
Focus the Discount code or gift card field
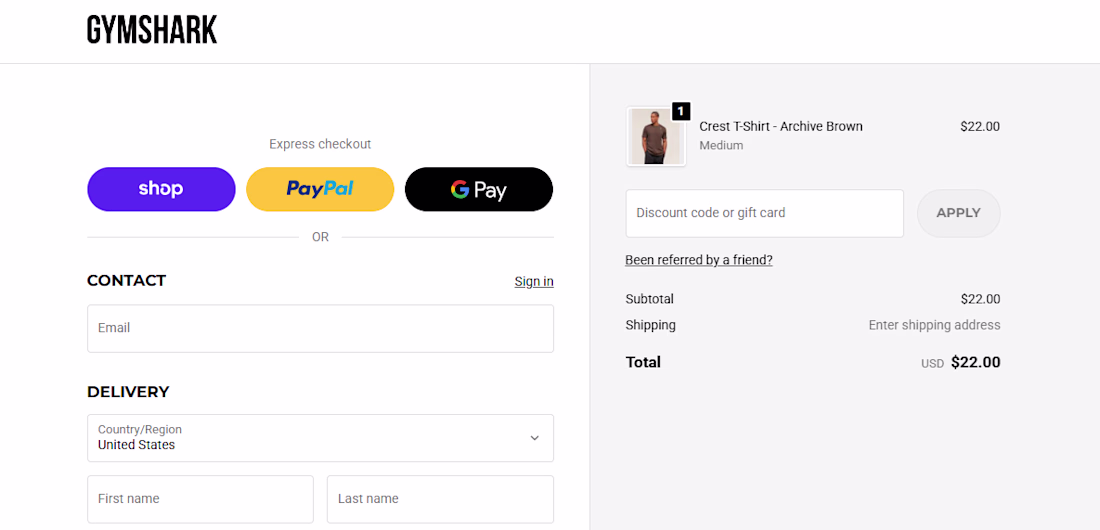[764, 213]
